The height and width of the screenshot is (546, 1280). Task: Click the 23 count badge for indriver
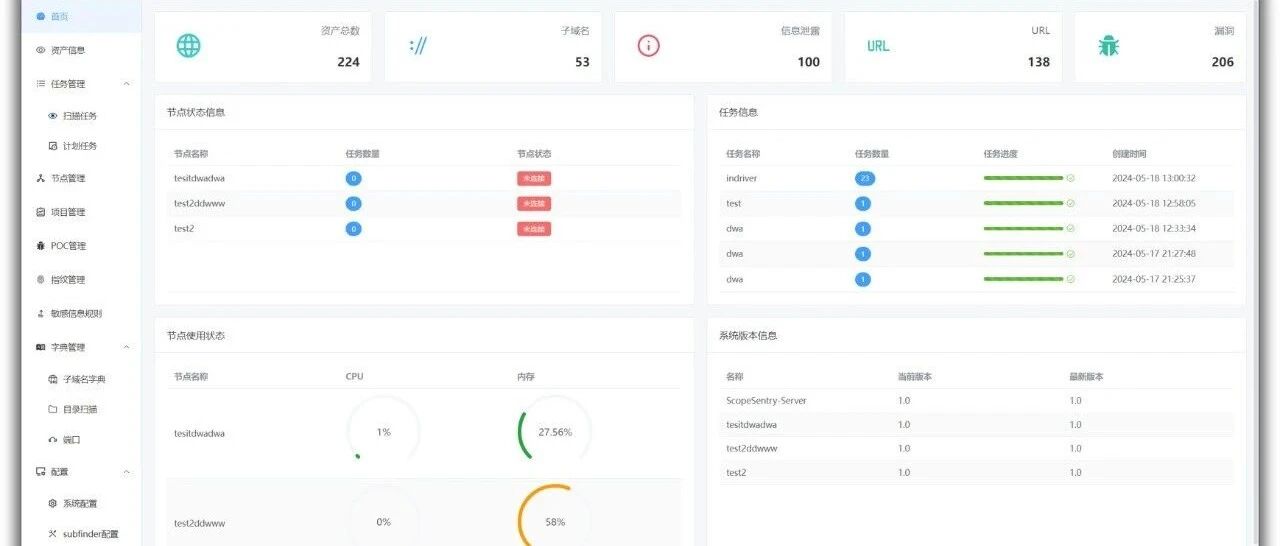865,178
